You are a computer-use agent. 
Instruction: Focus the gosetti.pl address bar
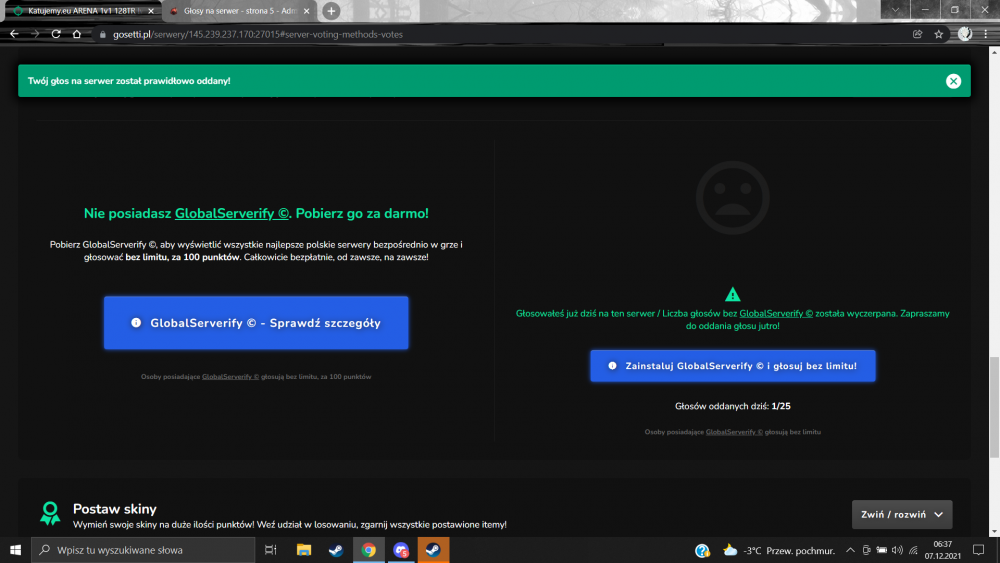pyautogui.click(x=497, y=34)
